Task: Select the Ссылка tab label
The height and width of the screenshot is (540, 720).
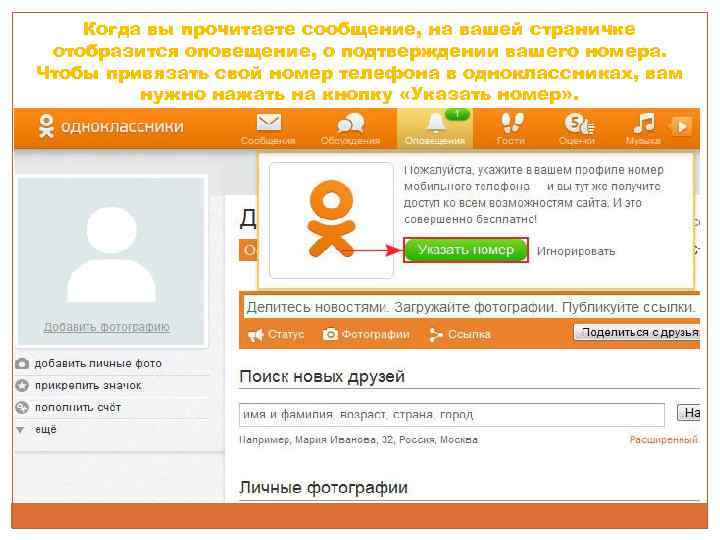Action: pyautogui.click(x=469, y=334)
